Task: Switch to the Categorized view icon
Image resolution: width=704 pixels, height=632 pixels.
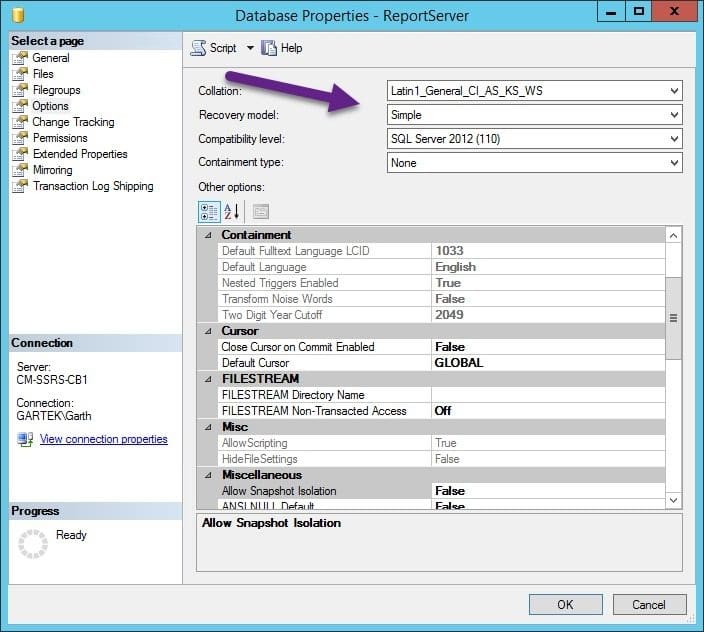Action: [209, 212]
